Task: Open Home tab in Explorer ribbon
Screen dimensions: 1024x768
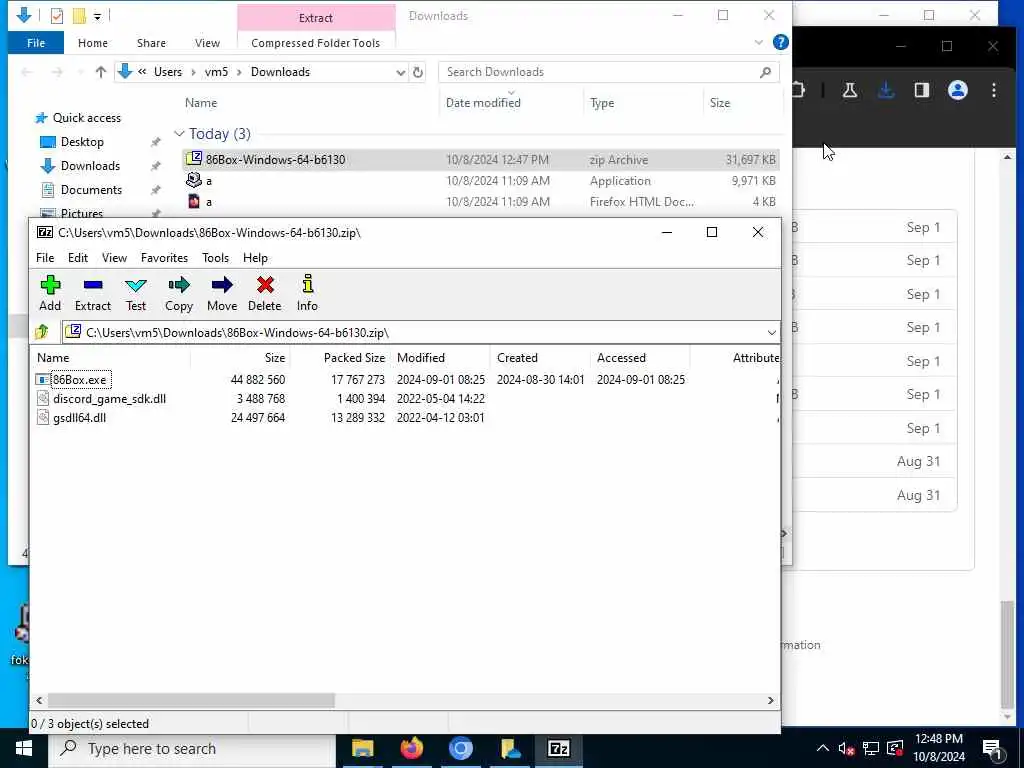Action: coord(93,43)
